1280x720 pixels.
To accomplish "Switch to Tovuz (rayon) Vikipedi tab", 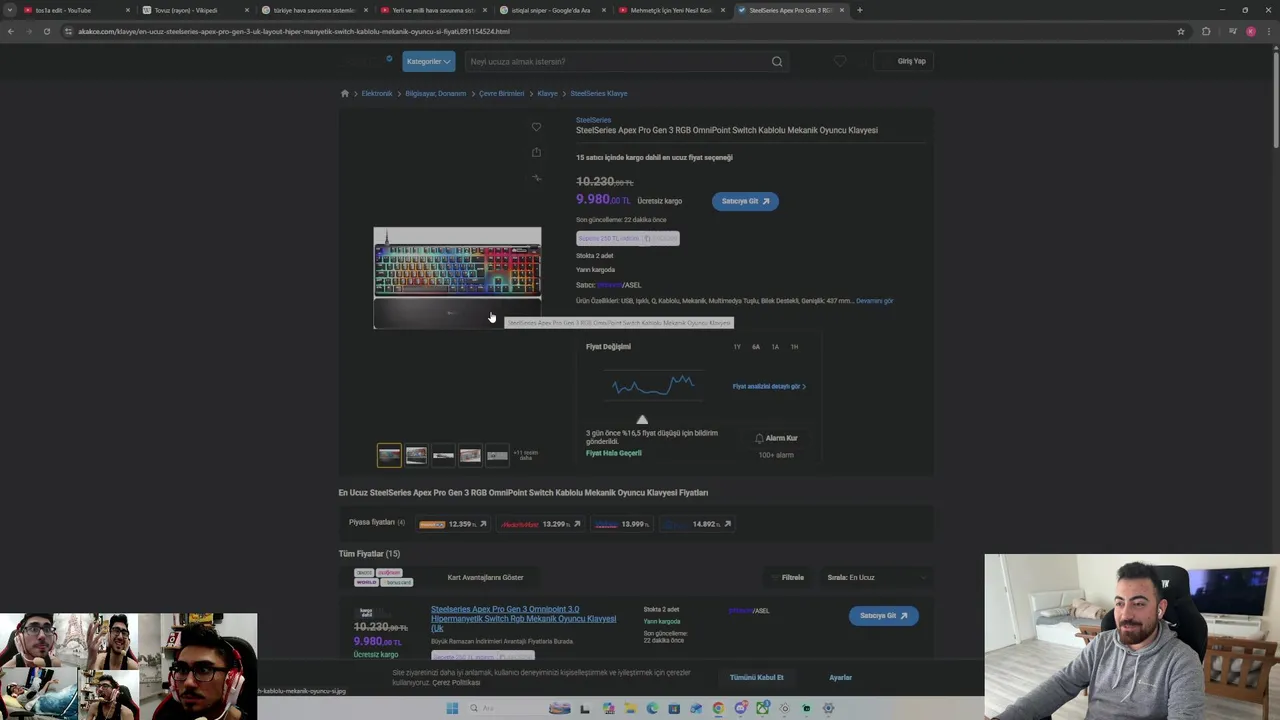I will tap(194, 10).
